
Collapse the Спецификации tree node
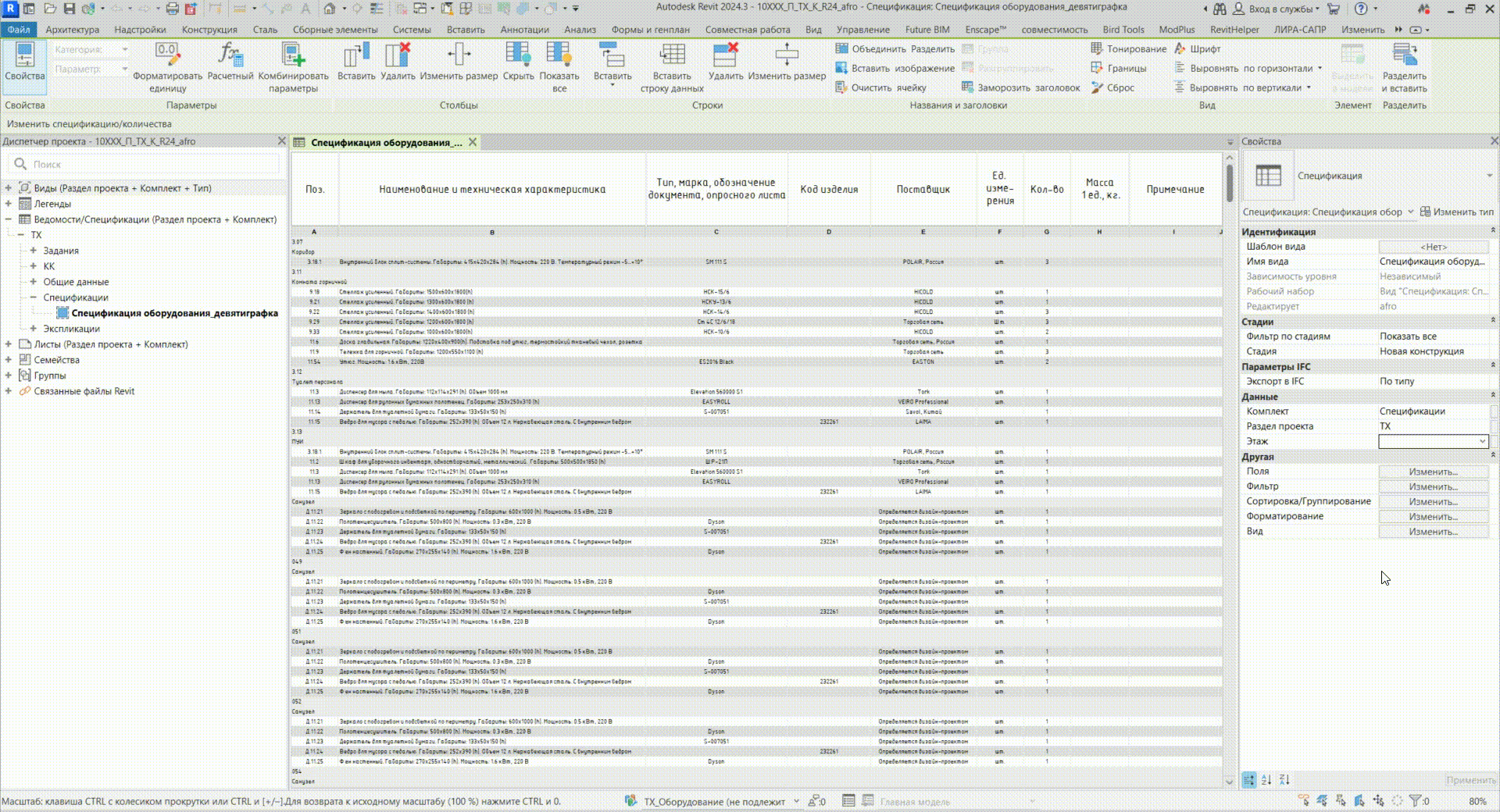coord(34,297)
